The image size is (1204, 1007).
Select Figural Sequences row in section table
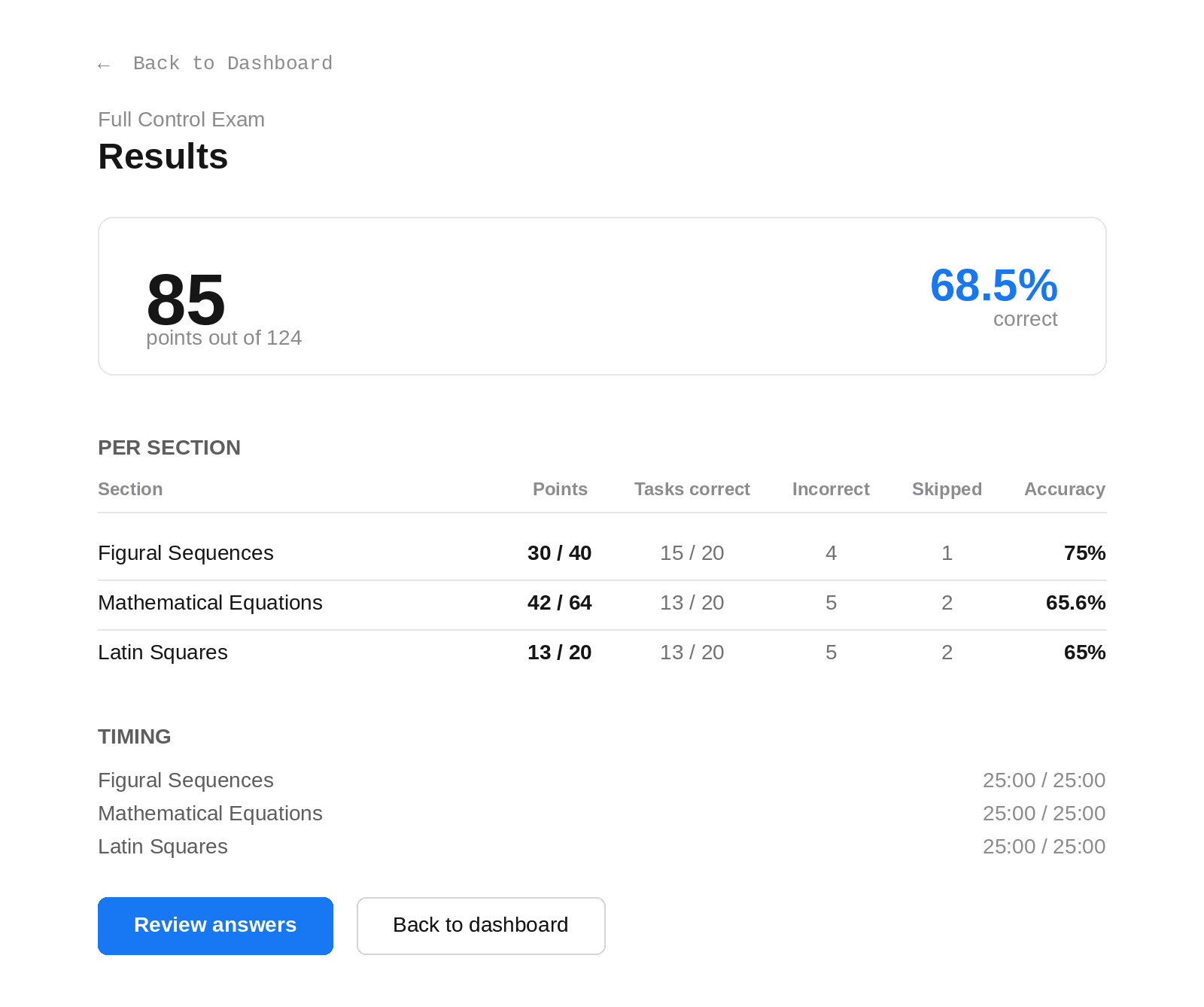tap(602, 553)
